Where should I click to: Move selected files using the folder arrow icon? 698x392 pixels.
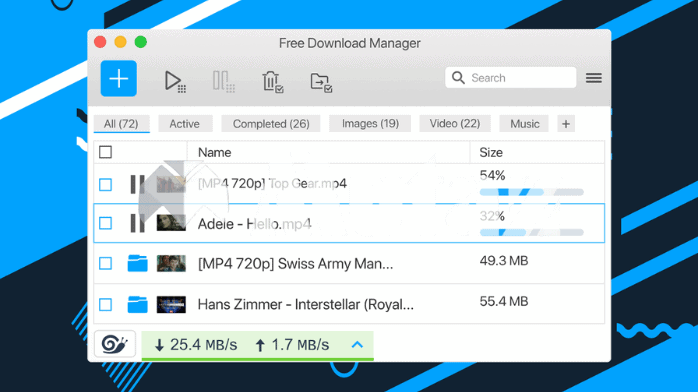pos(321,82)
